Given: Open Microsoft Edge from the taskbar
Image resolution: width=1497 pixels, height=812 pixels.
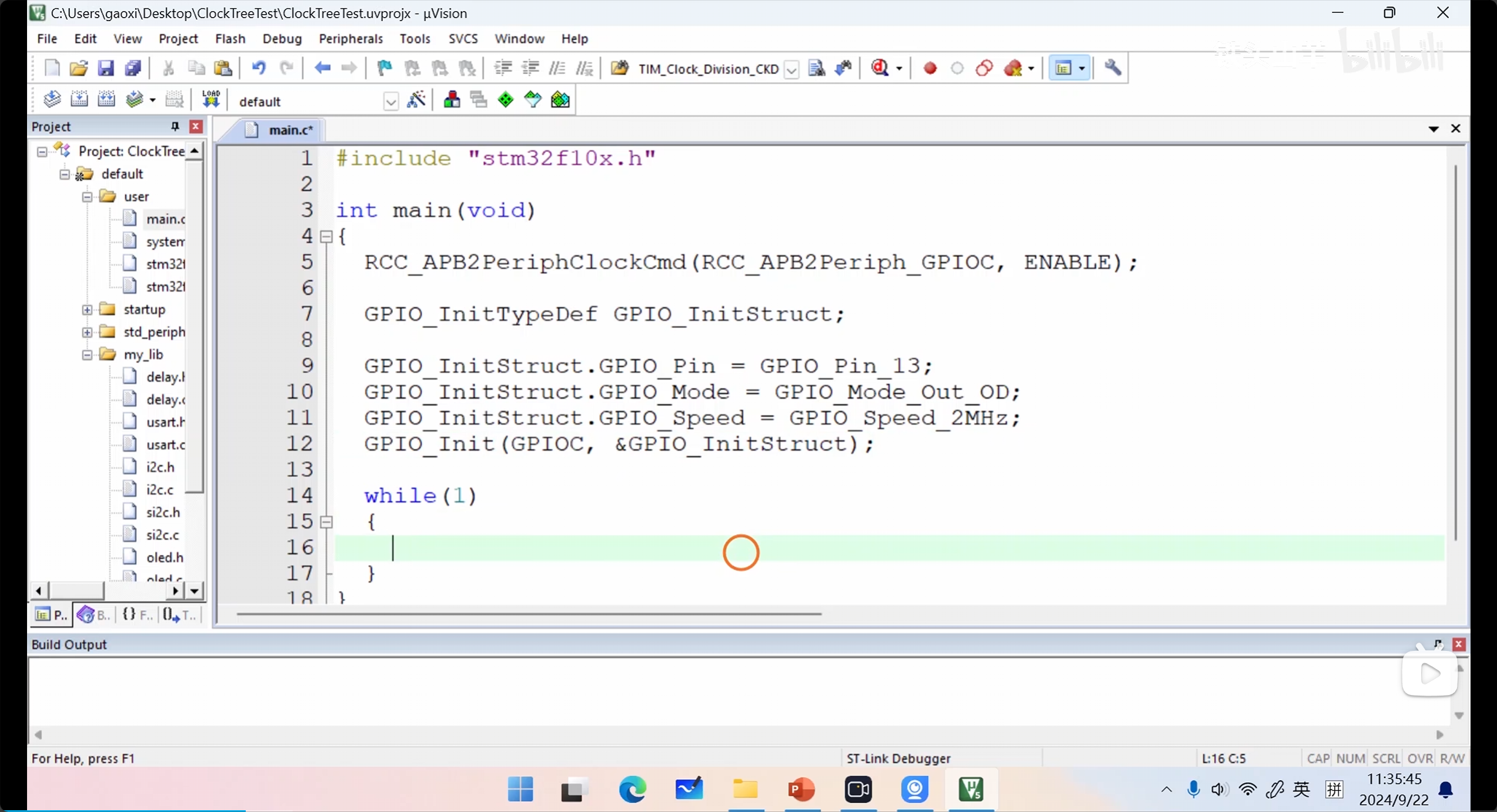Looking at the screenshot, I should (x=632, y=789).
